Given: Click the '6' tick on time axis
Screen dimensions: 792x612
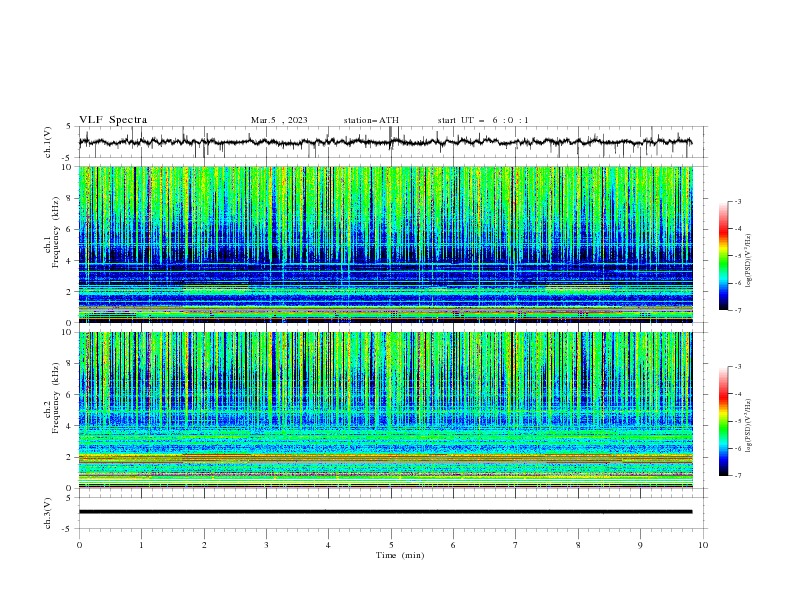Looking at the screenshot, I should point(453,545).
